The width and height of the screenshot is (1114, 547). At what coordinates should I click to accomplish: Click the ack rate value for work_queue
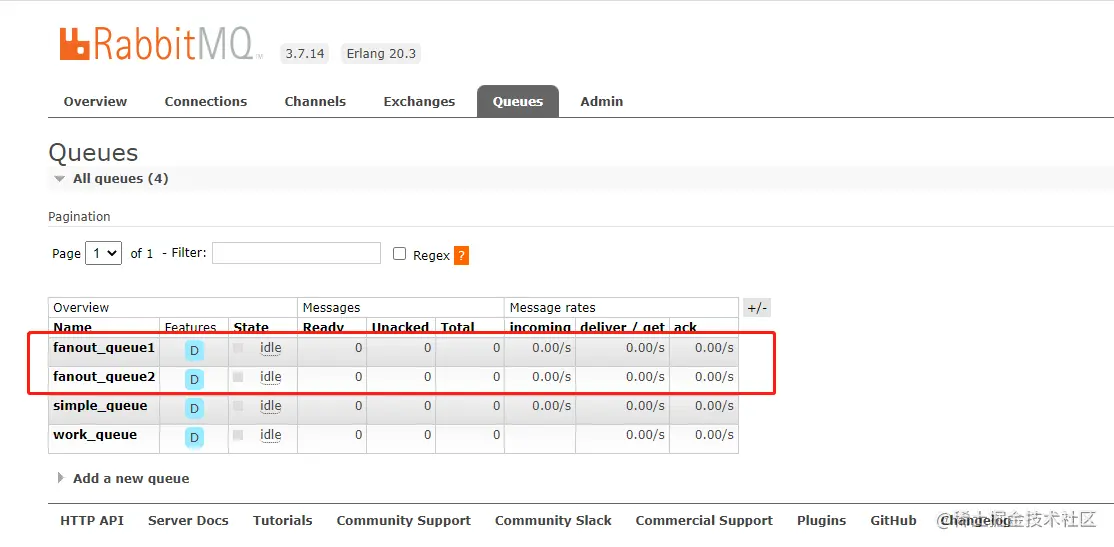[x=714, y=435]
